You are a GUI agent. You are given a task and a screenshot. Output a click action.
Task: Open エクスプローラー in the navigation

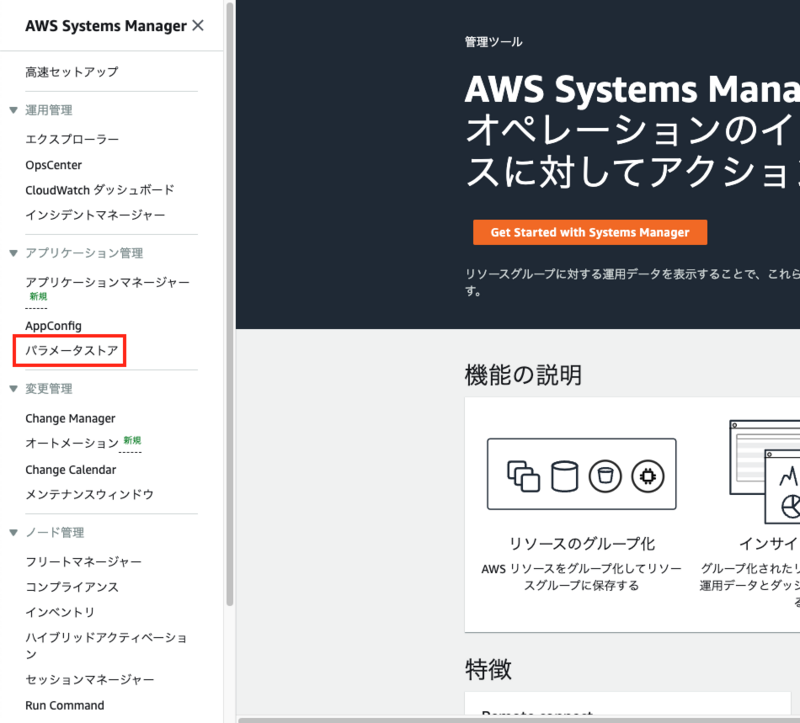pyautogui.click(x=72, y=139)
